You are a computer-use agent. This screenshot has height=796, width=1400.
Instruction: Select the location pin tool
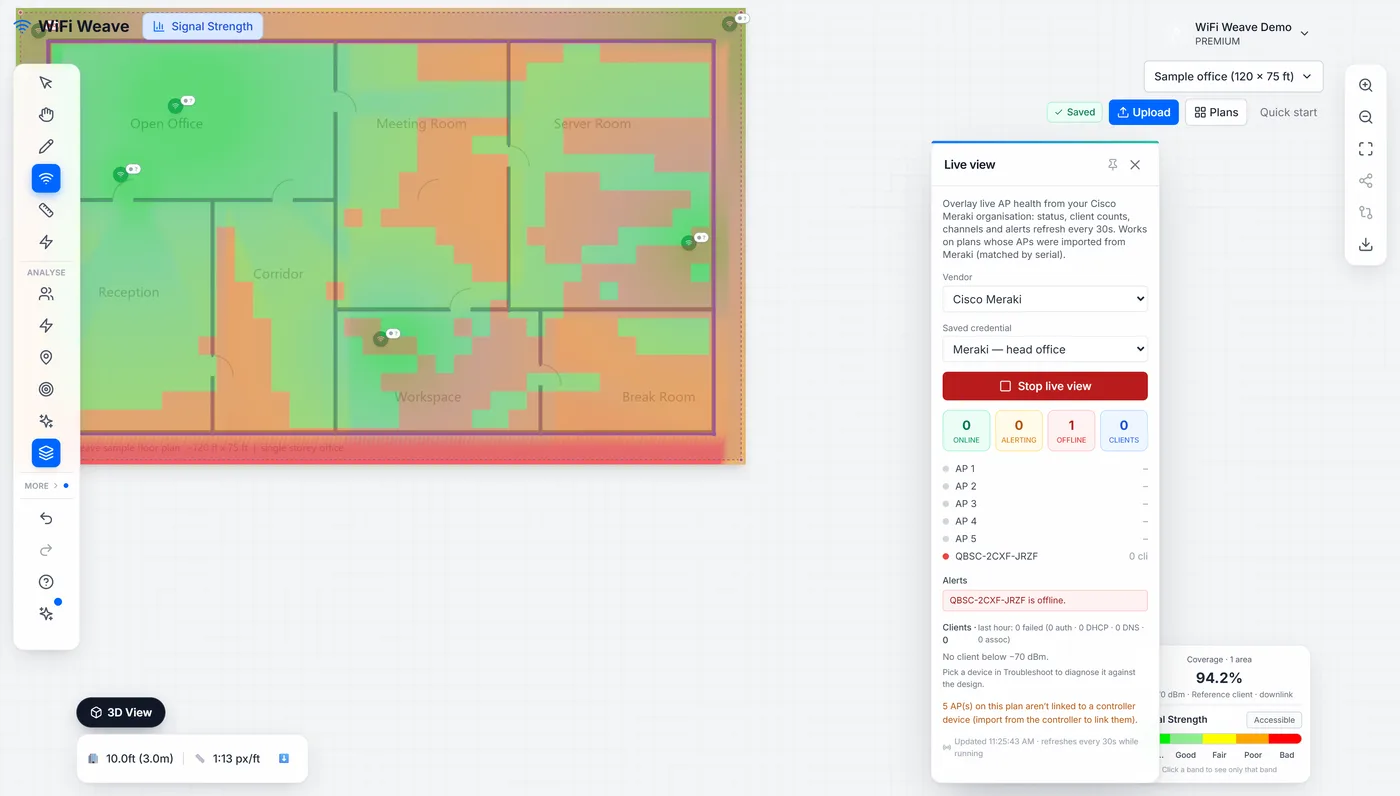[46, 358]
